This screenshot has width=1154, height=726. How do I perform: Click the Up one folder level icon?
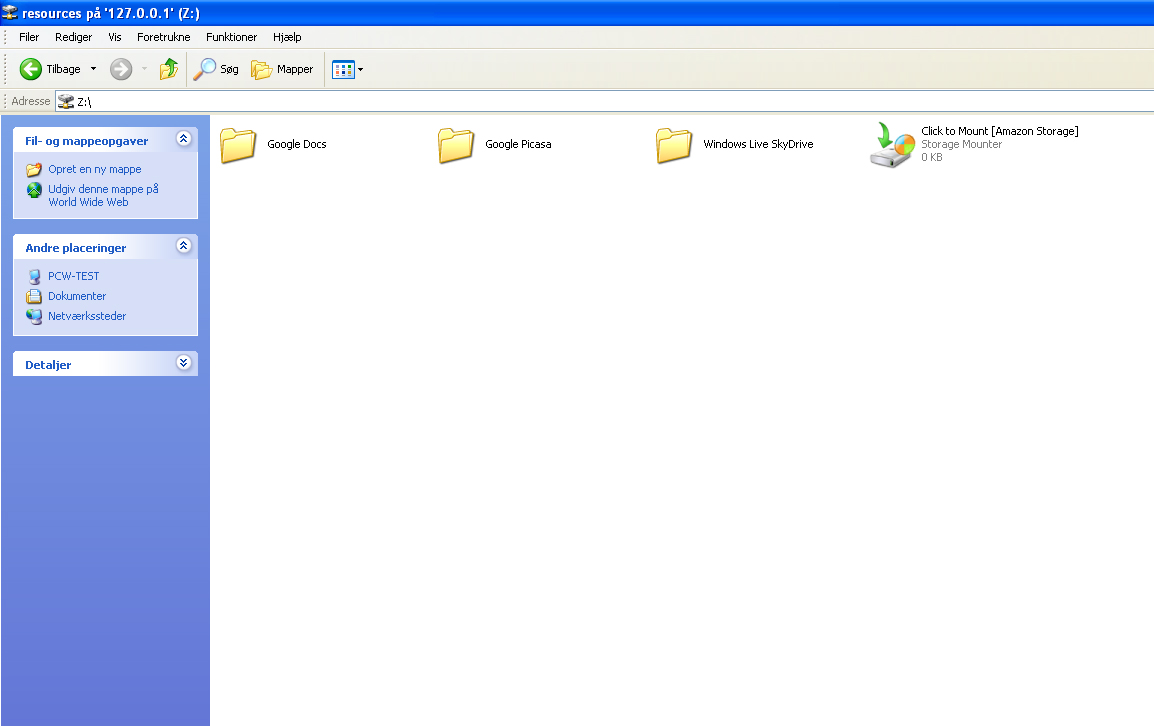point(169,69)
